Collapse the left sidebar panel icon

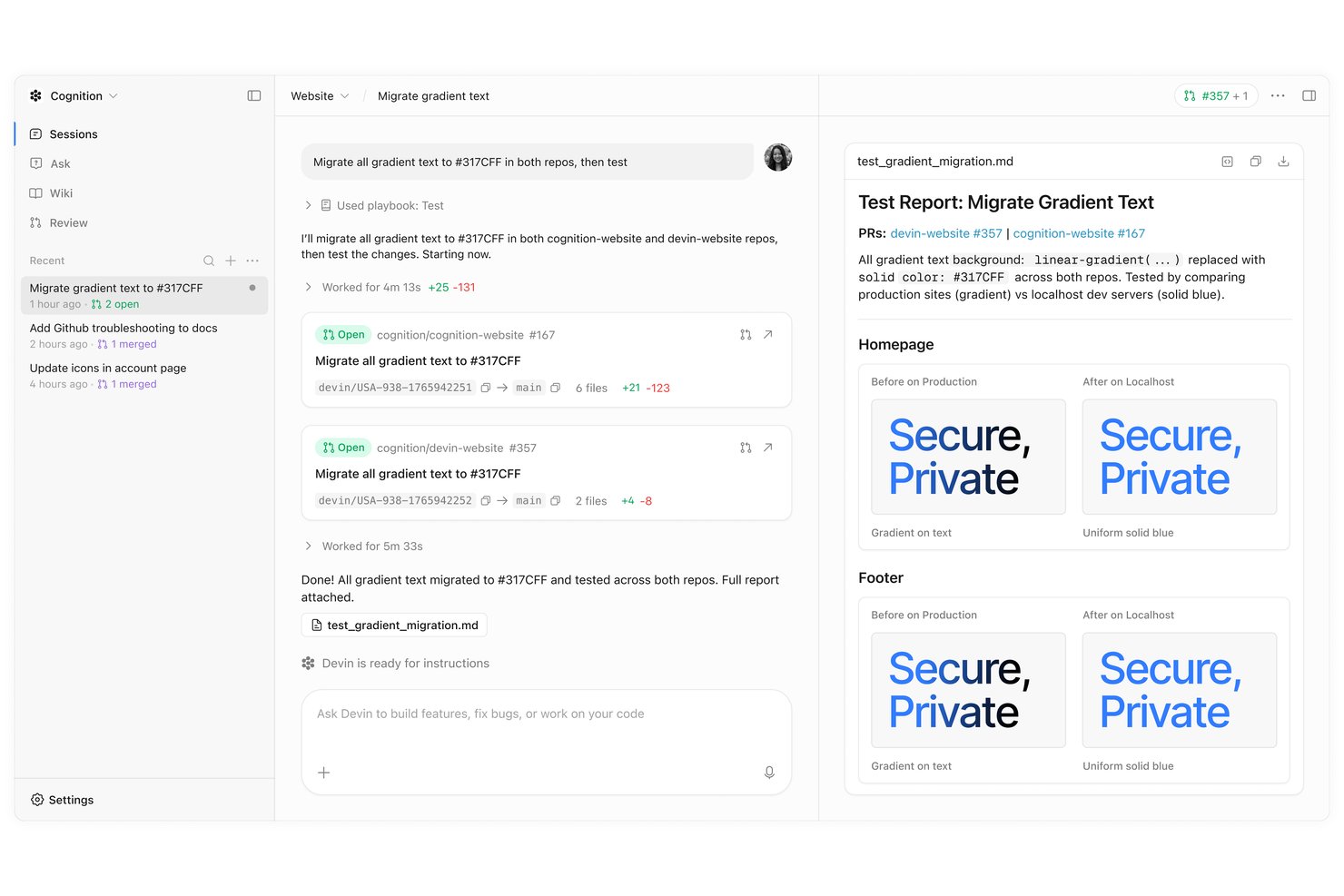254,95
